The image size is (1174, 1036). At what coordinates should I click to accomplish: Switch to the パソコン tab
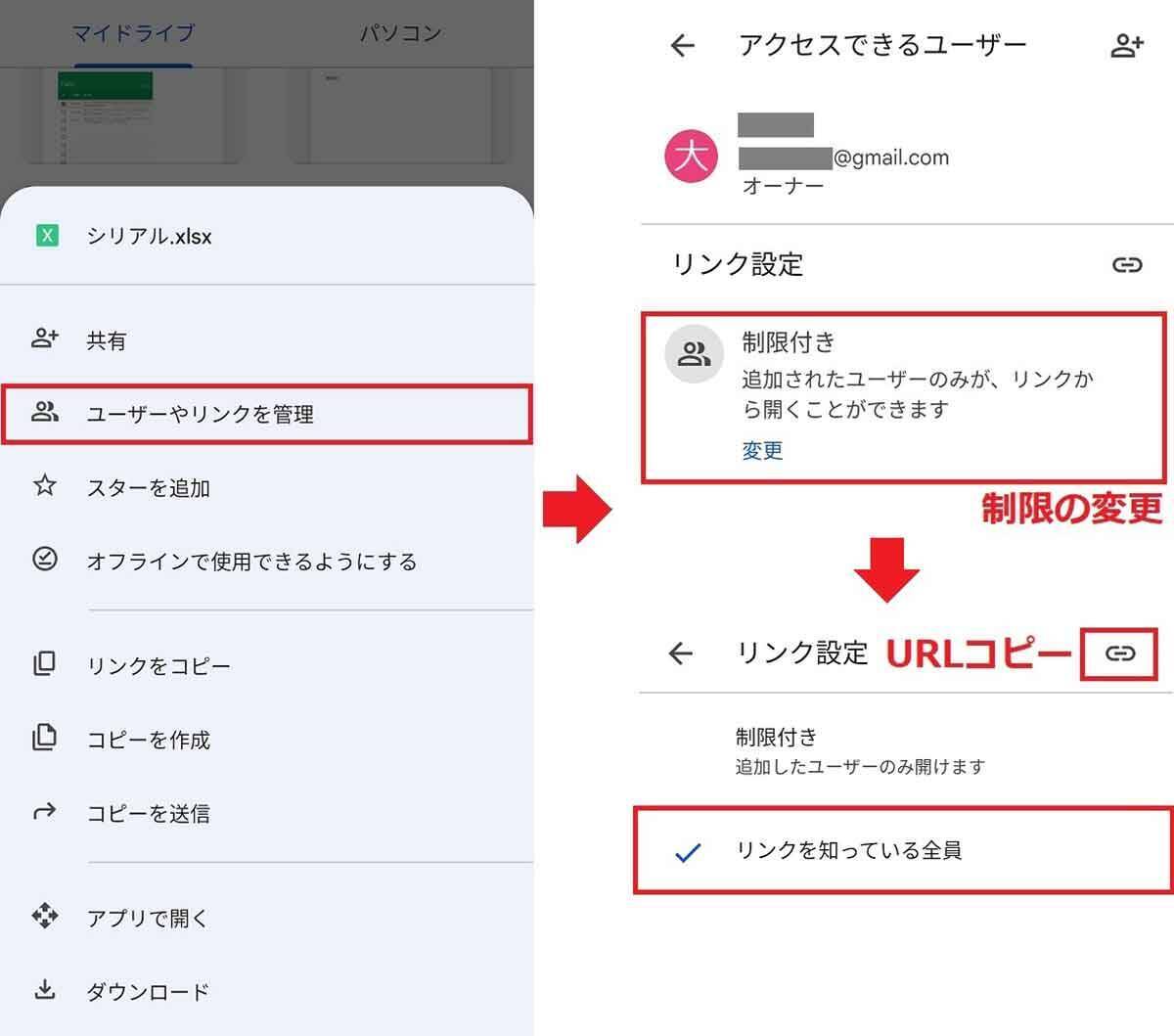coord(400,33)
